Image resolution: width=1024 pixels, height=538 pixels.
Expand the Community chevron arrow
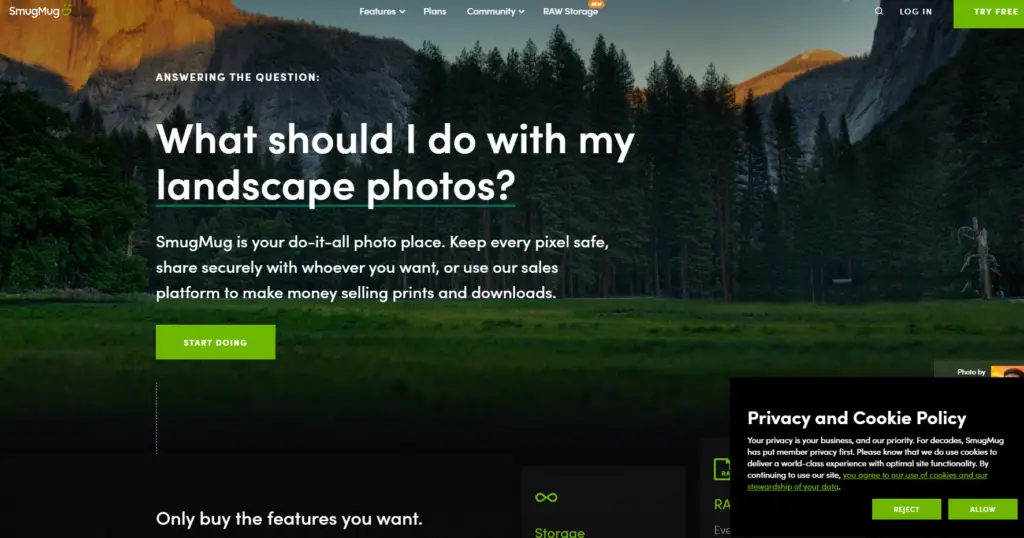tap(521, 12)
